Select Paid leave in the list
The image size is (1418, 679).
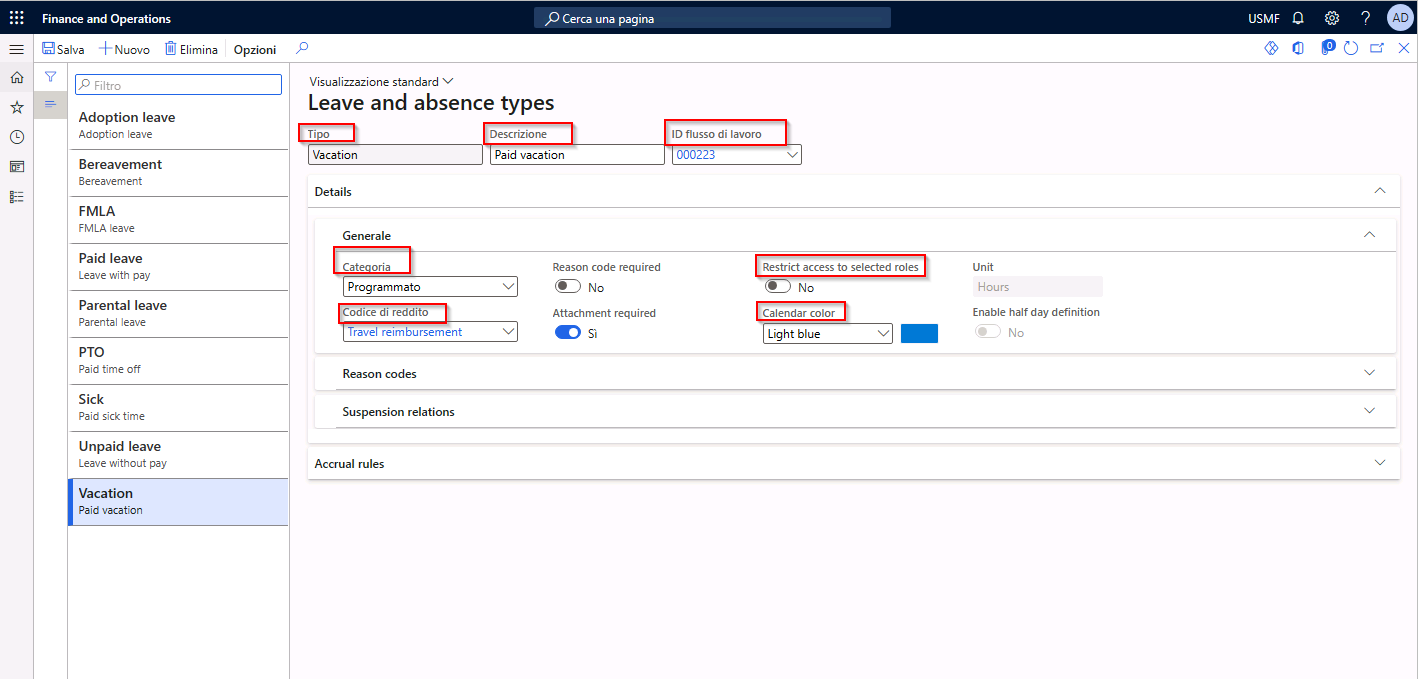(x=178, y=267)
